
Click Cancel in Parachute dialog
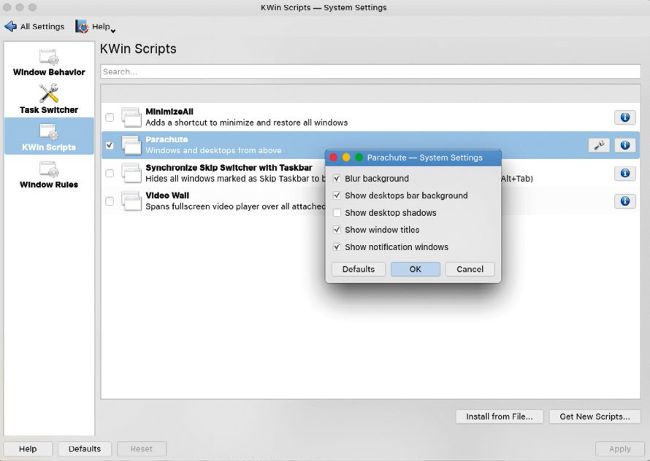pyautogui.click(x=470, y=269)
